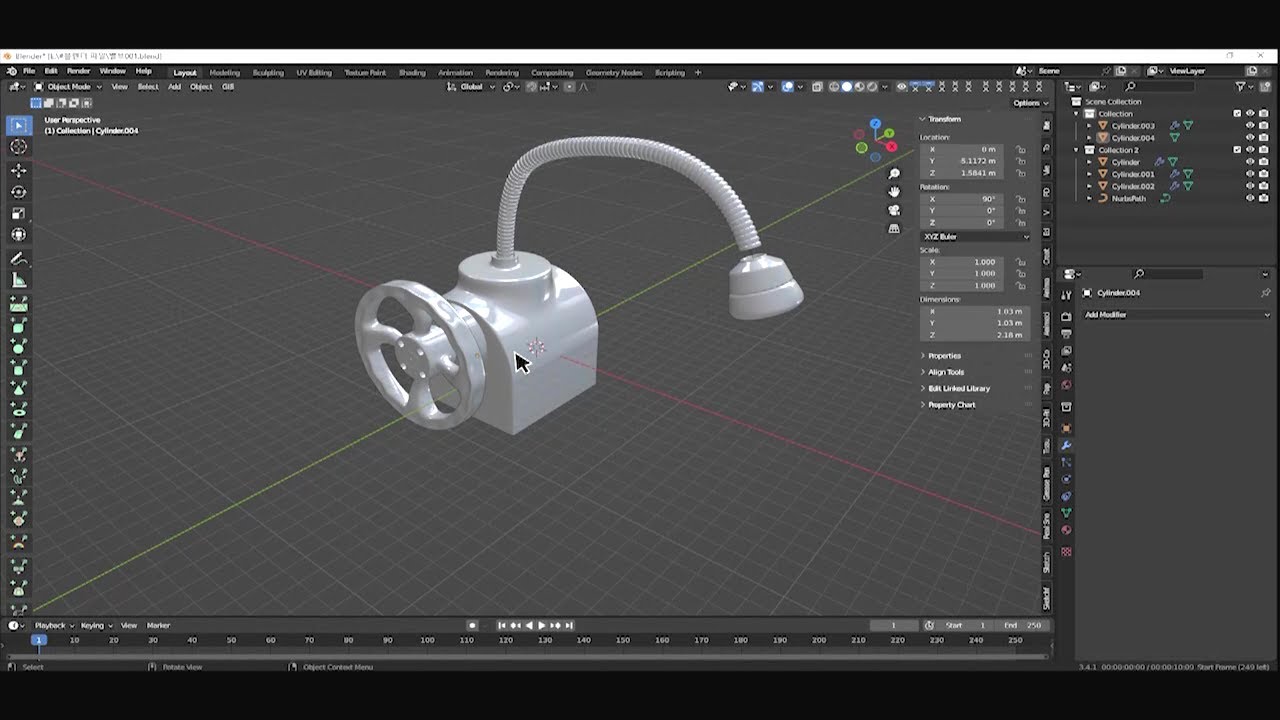Open the Texture checker properties tab
This screenshot has width=1280, height=720.
tap(1066, 551)
